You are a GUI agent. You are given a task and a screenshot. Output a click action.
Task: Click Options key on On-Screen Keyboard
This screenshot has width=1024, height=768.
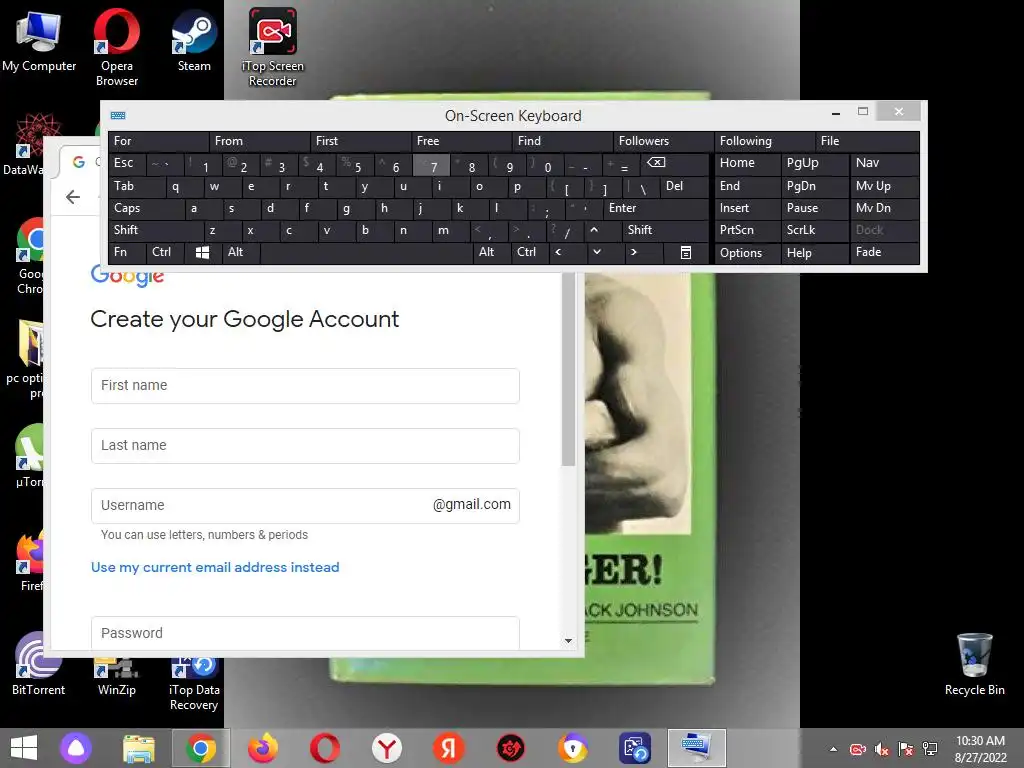[x=748, y=253]
